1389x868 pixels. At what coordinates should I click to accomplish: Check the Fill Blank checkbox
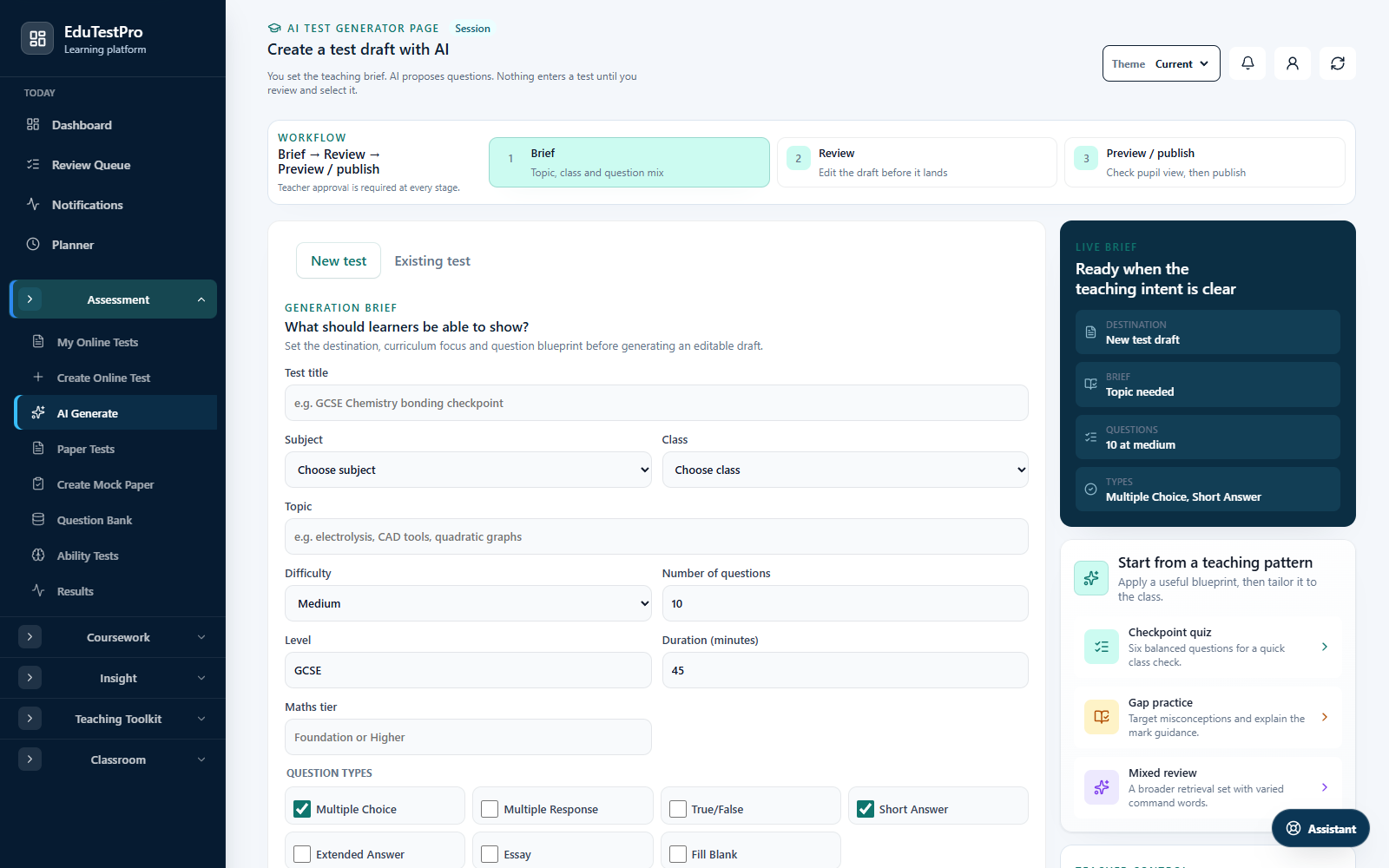point(678,854)
